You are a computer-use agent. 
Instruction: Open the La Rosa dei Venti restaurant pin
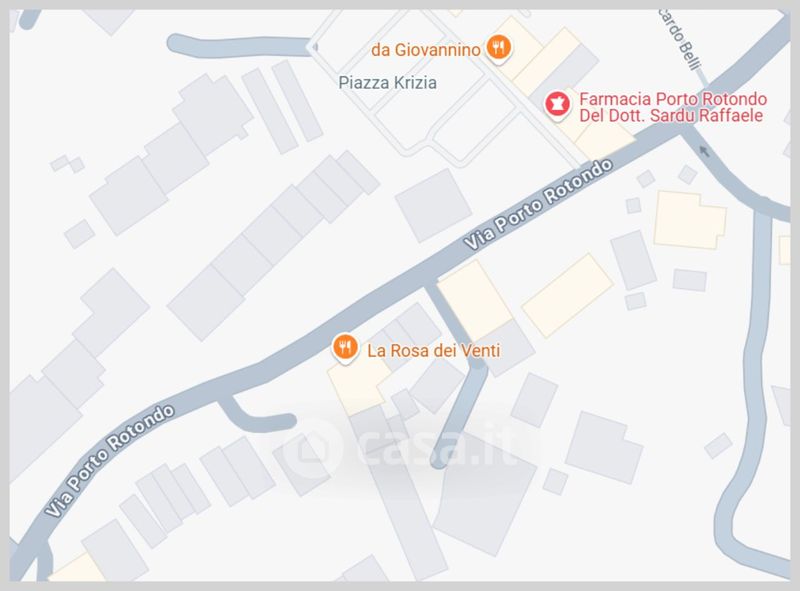pos(345,348)
